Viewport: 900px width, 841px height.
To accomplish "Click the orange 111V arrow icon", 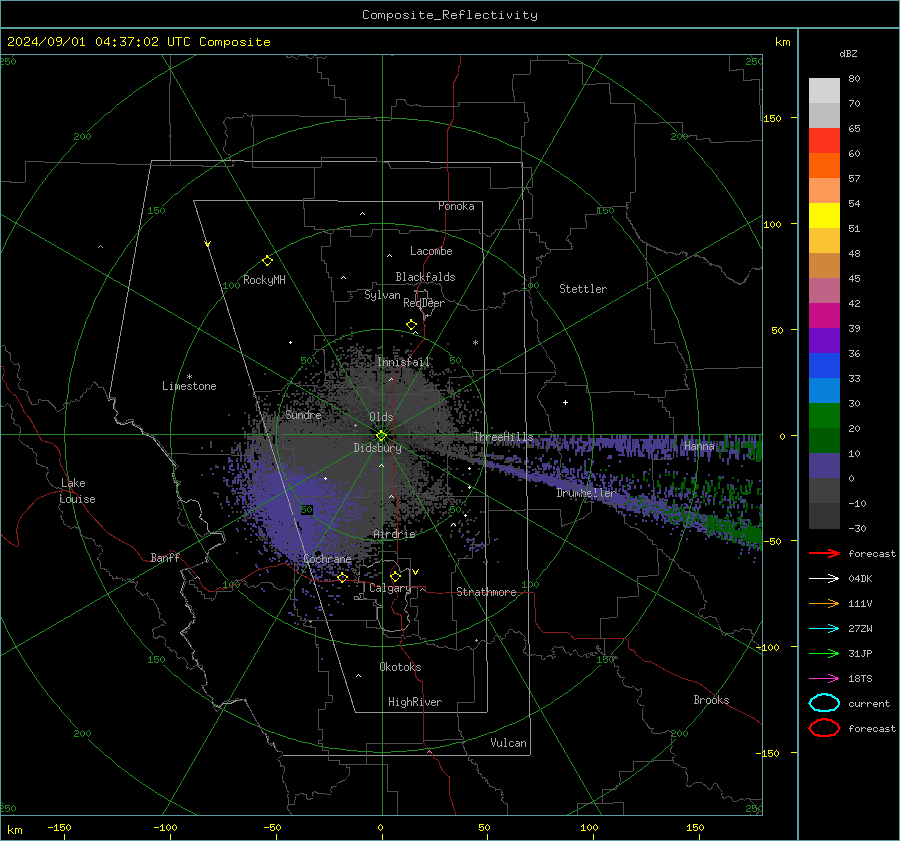I will coord(824,603).
